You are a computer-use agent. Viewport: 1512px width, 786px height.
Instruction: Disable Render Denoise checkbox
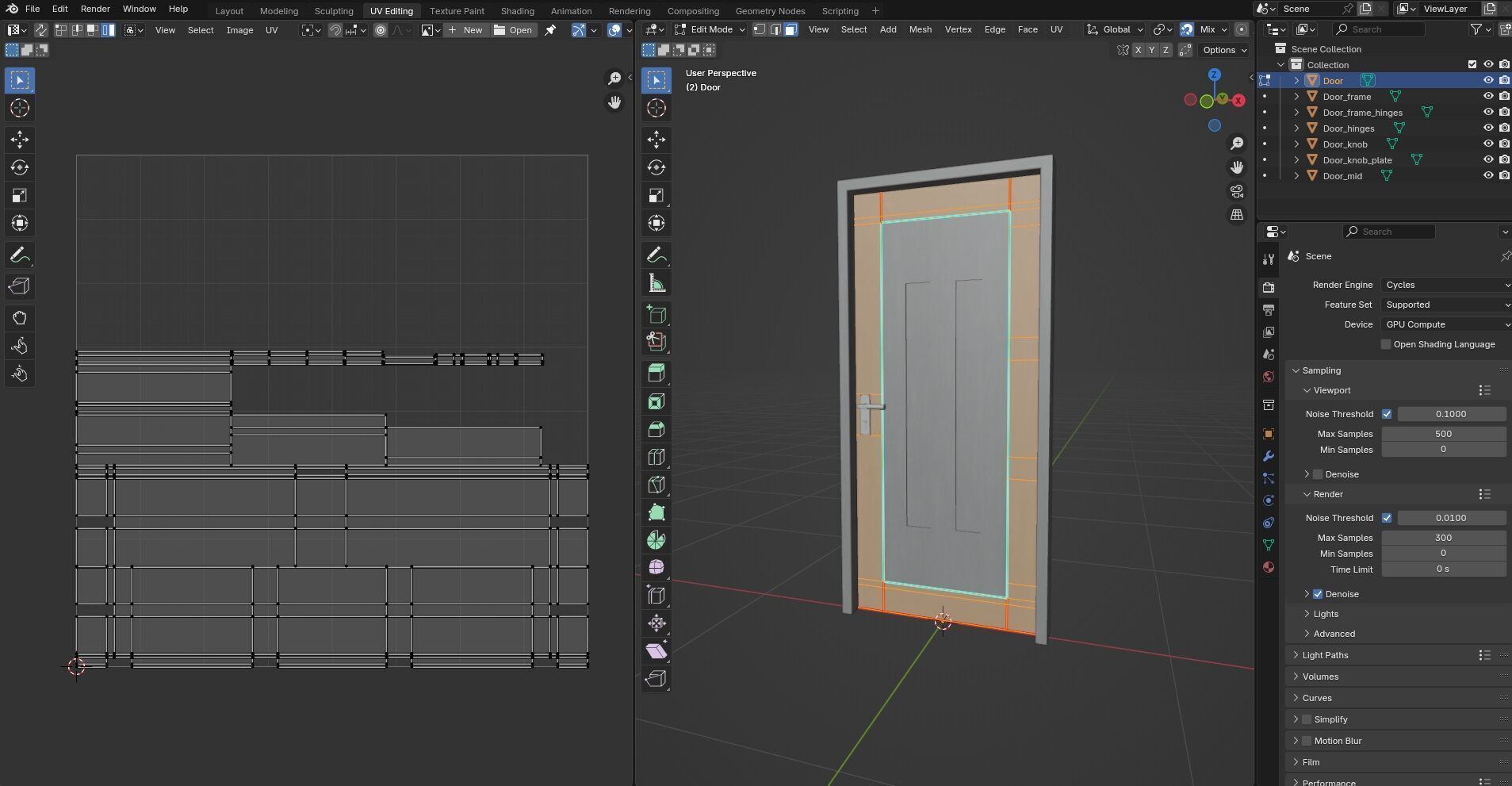(x=1318, y=594)
